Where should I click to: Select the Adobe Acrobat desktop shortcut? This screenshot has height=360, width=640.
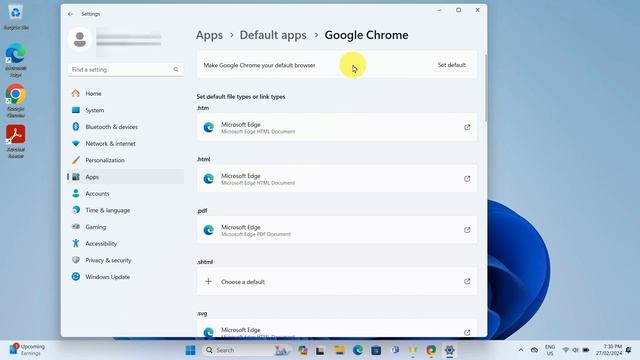tap(16, 141)
